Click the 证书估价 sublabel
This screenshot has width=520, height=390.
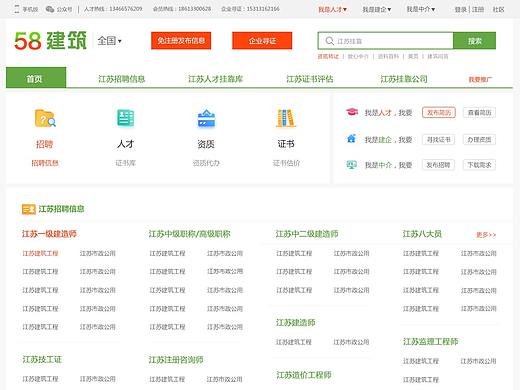[286, 163]
